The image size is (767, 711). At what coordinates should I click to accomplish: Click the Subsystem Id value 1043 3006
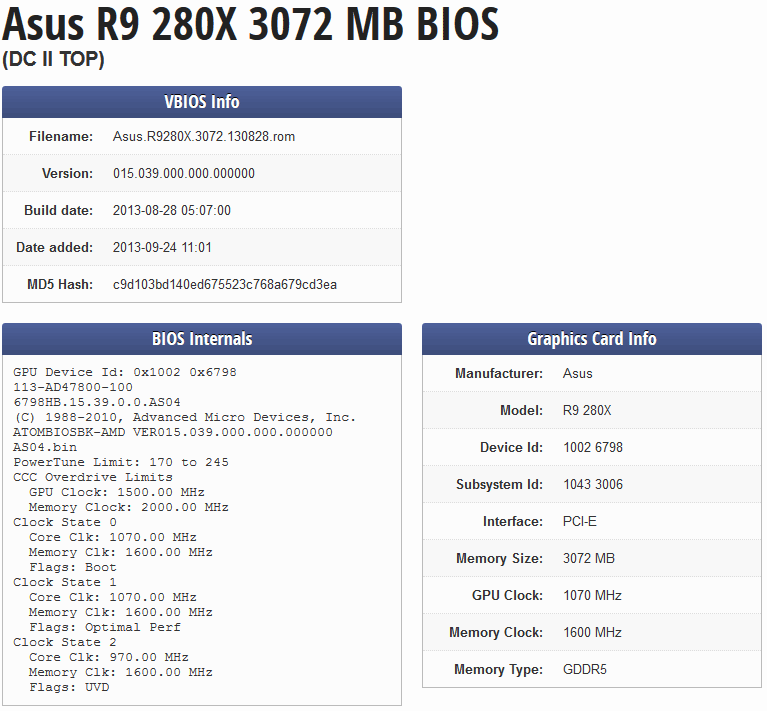click(x=593, y=485)
